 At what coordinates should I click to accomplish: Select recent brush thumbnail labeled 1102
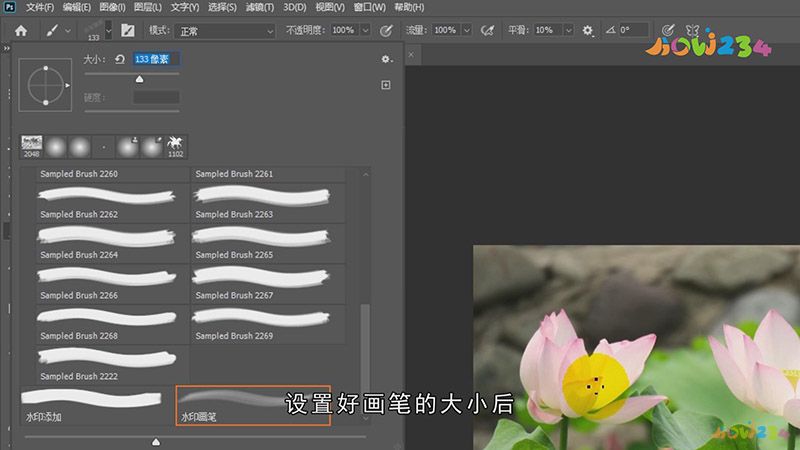click(x=176, y=146)
